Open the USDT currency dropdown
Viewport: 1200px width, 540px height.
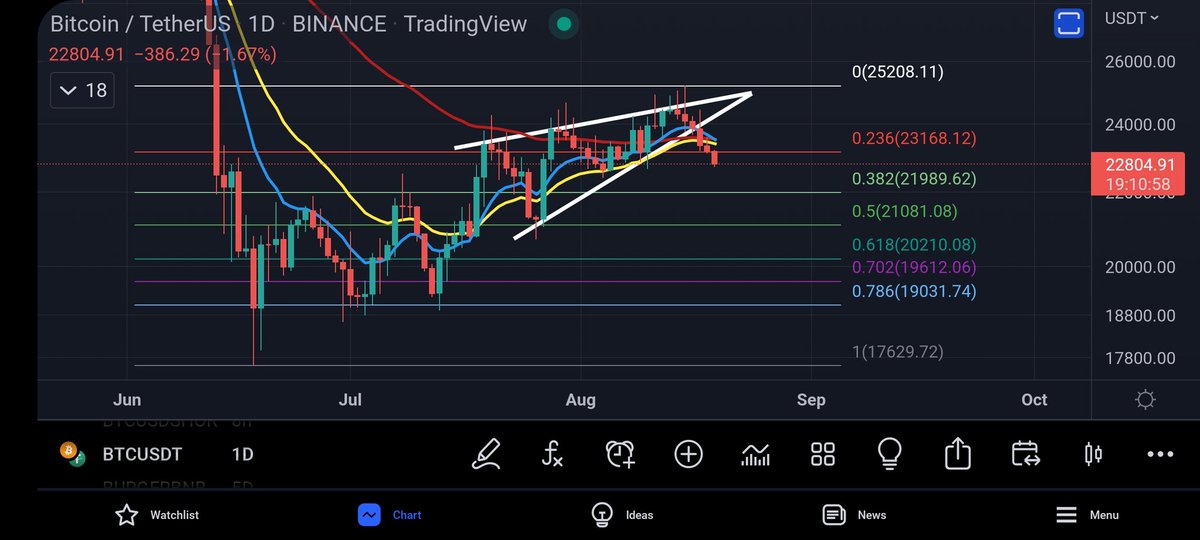click(x=1132, y=18)
